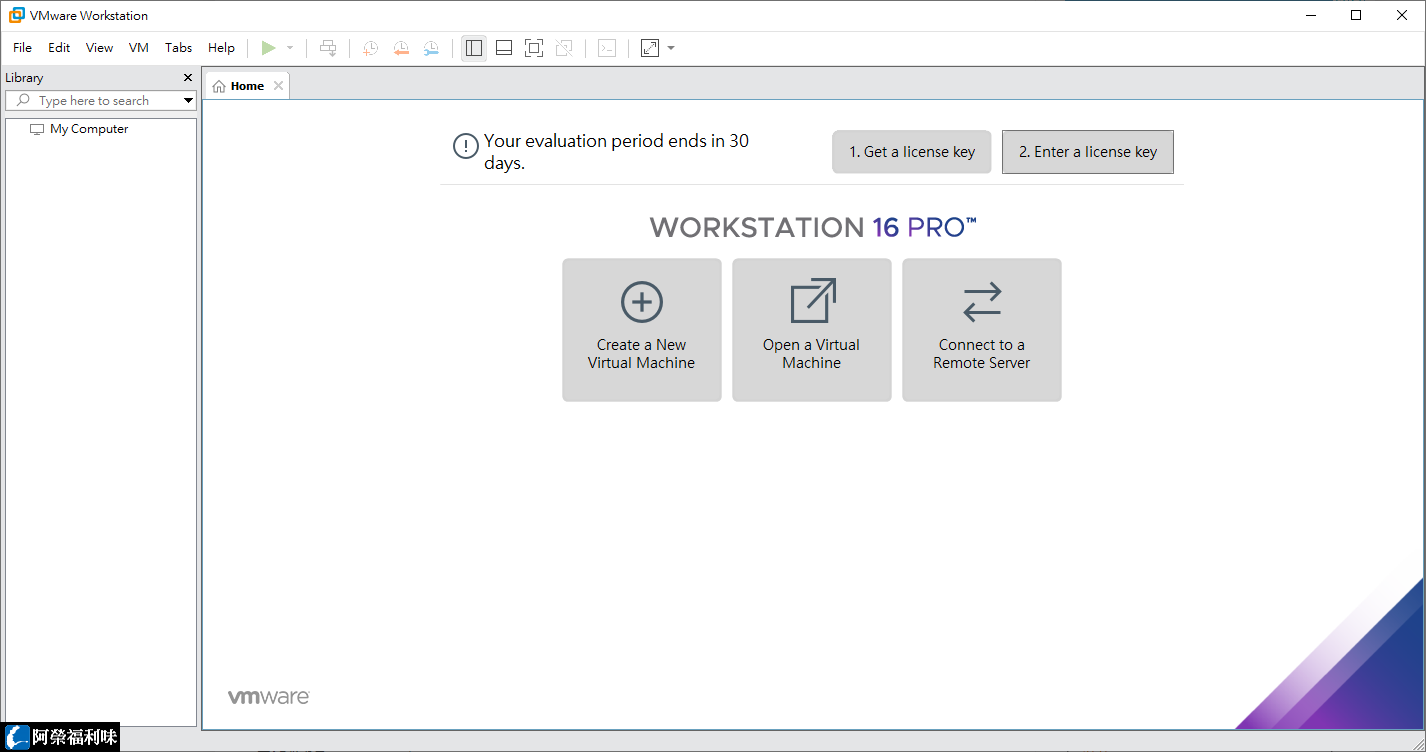This screenshot has height=752, width=1426.
Task: Send Ctrl+Alt+Del using toolbar icon
Action: point(328,47)
